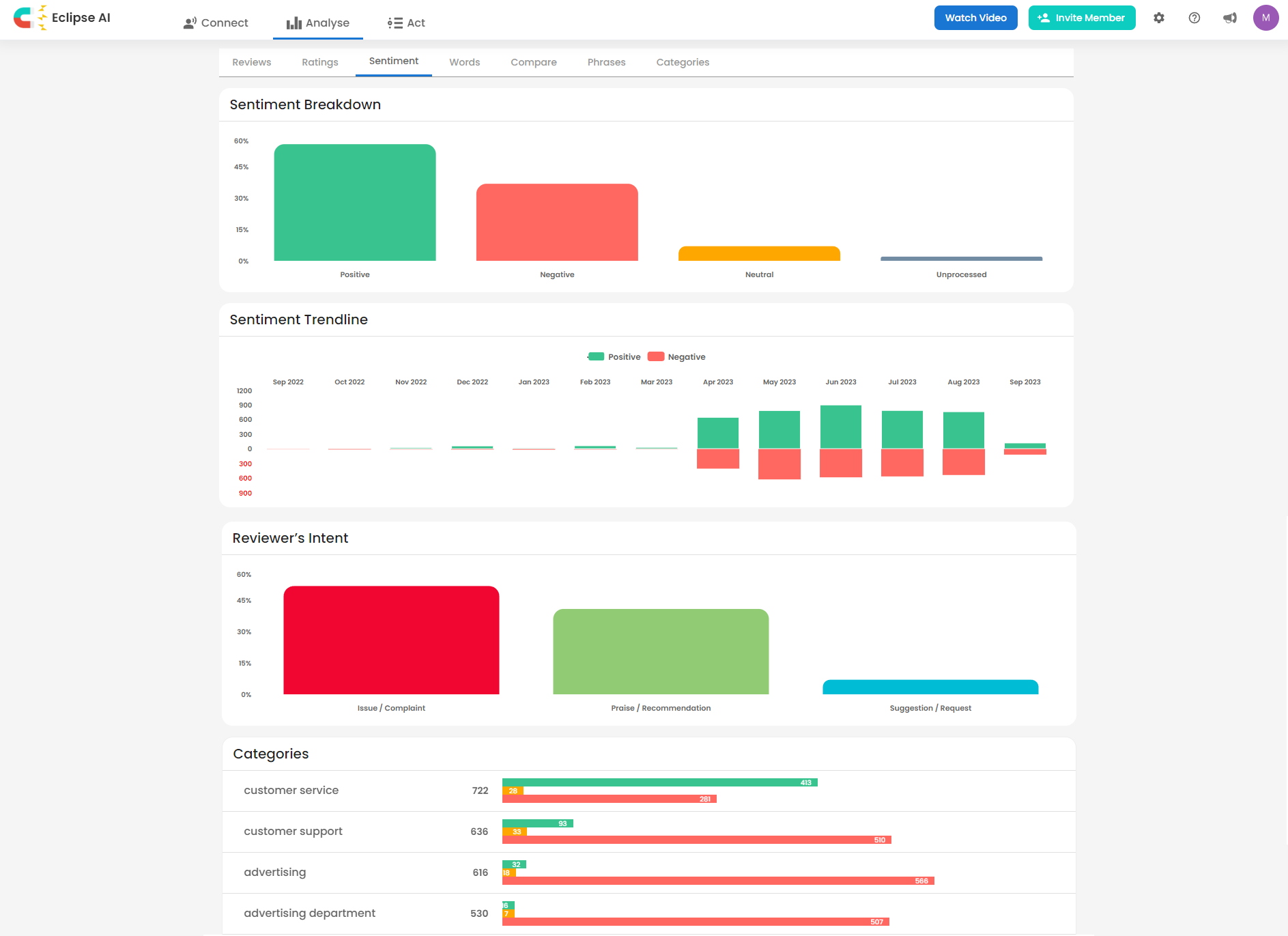
Task: Click the red Issue / Complaint bar
Action: [391, 640]
